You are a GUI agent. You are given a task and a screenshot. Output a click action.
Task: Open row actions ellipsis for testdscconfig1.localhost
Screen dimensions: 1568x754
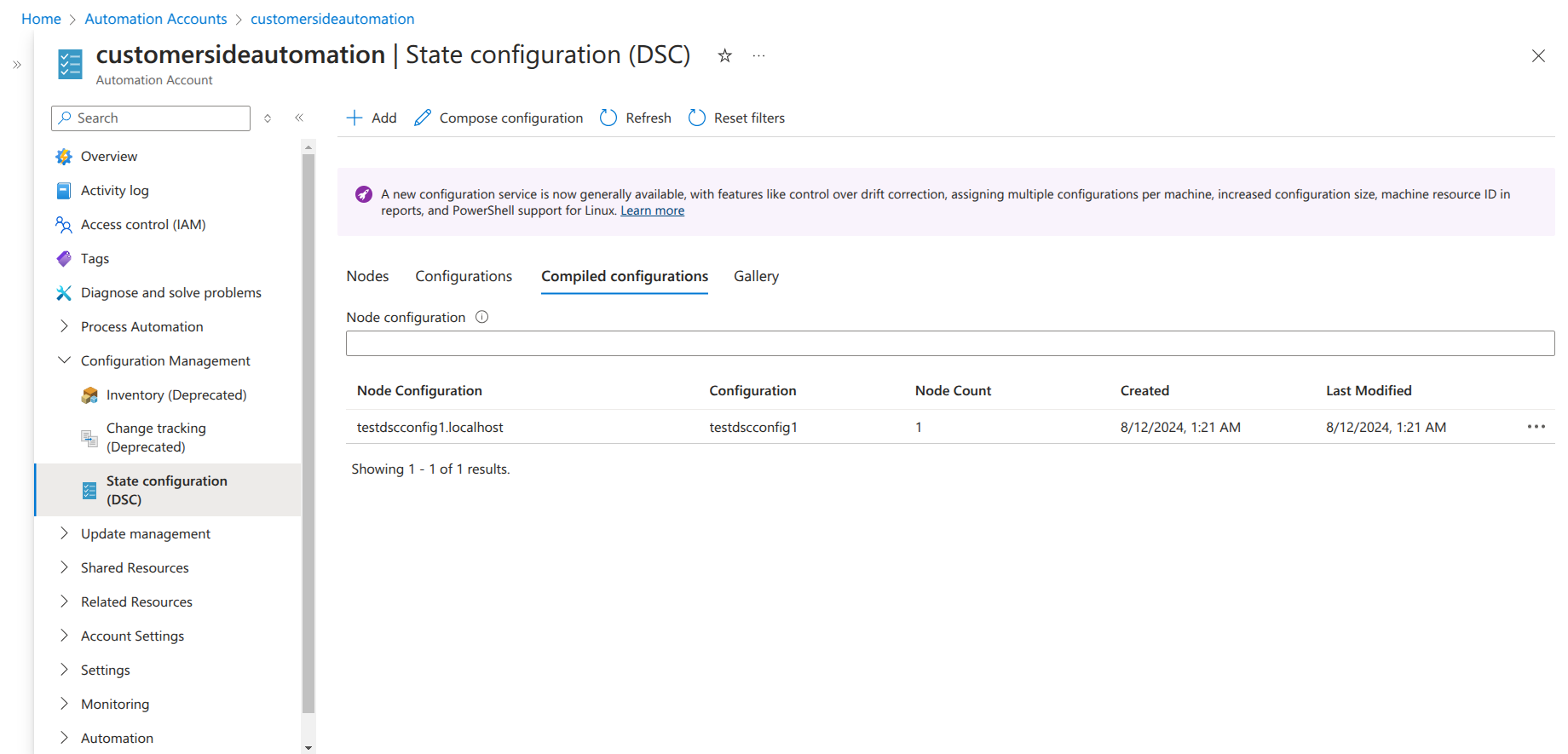1536,427
